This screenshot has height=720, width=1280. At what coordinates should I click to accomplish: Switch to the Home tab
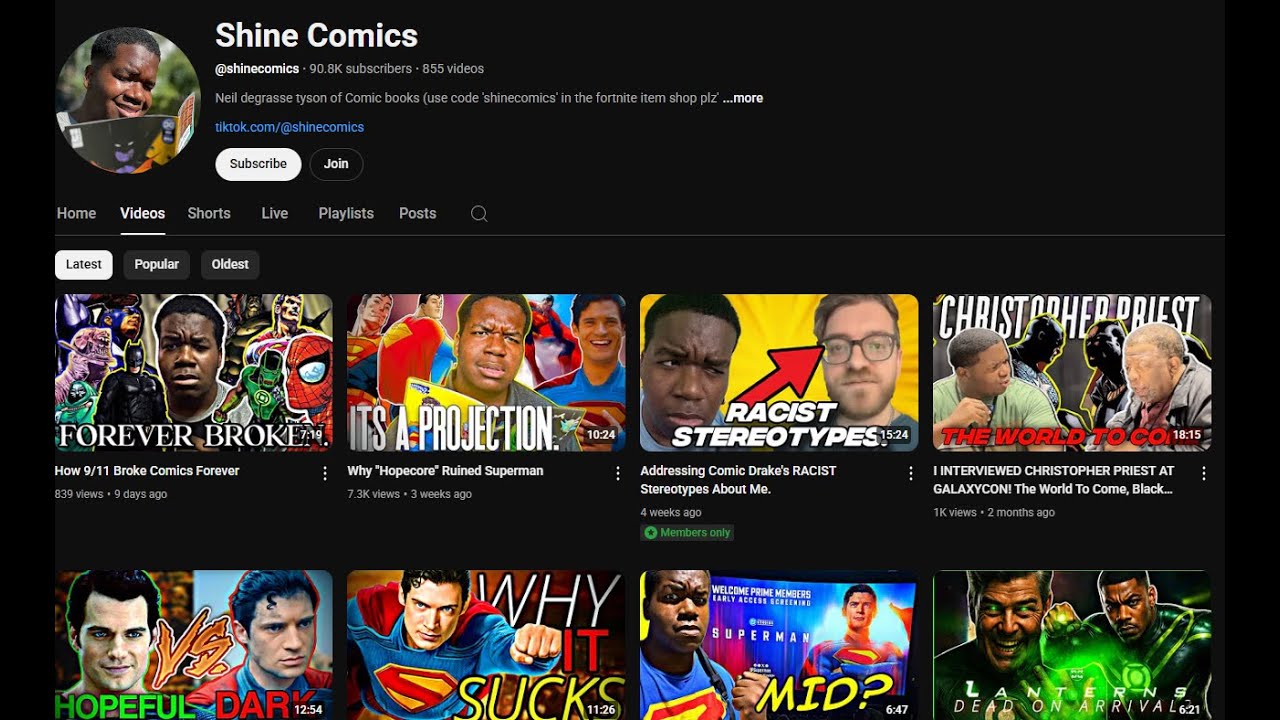76,213
